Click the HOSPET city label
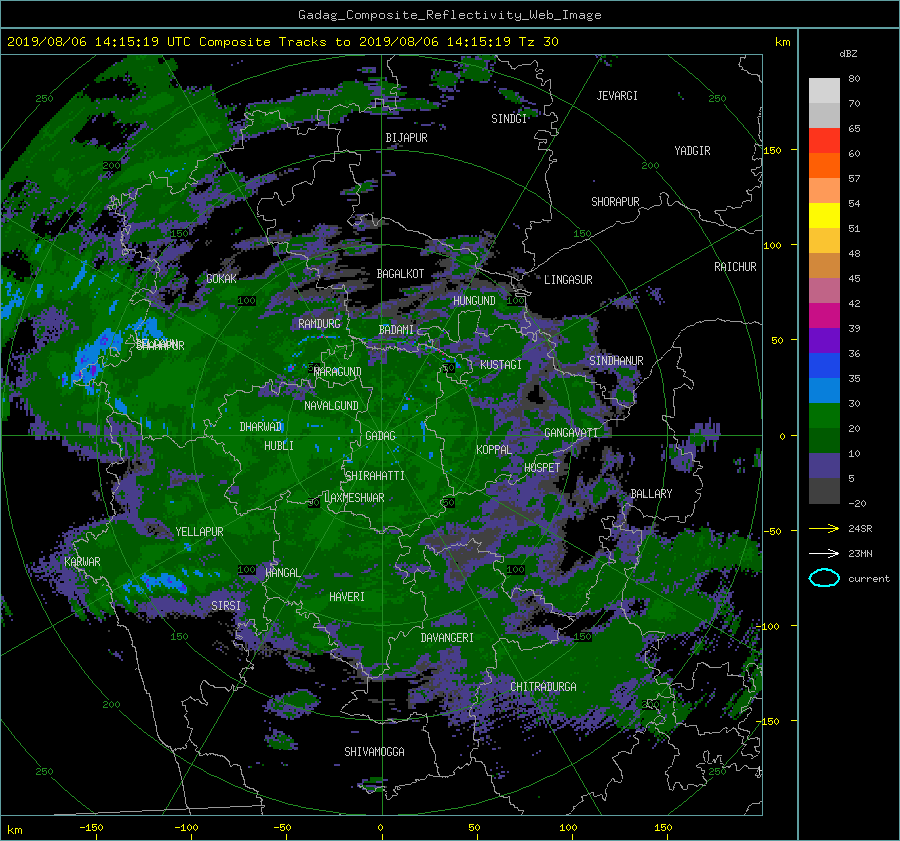 [x=542, y=468]
